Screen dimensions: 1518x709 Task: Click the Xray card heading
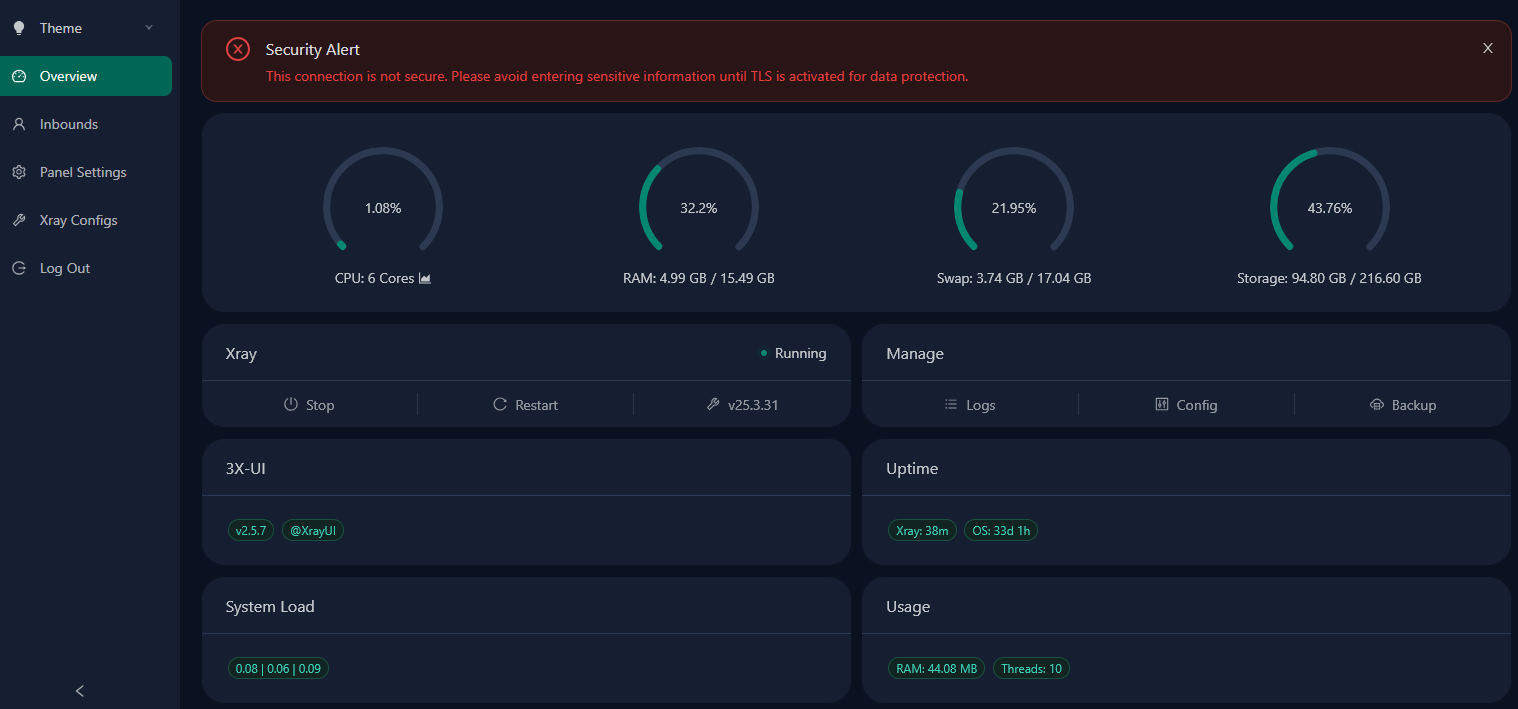241,353
